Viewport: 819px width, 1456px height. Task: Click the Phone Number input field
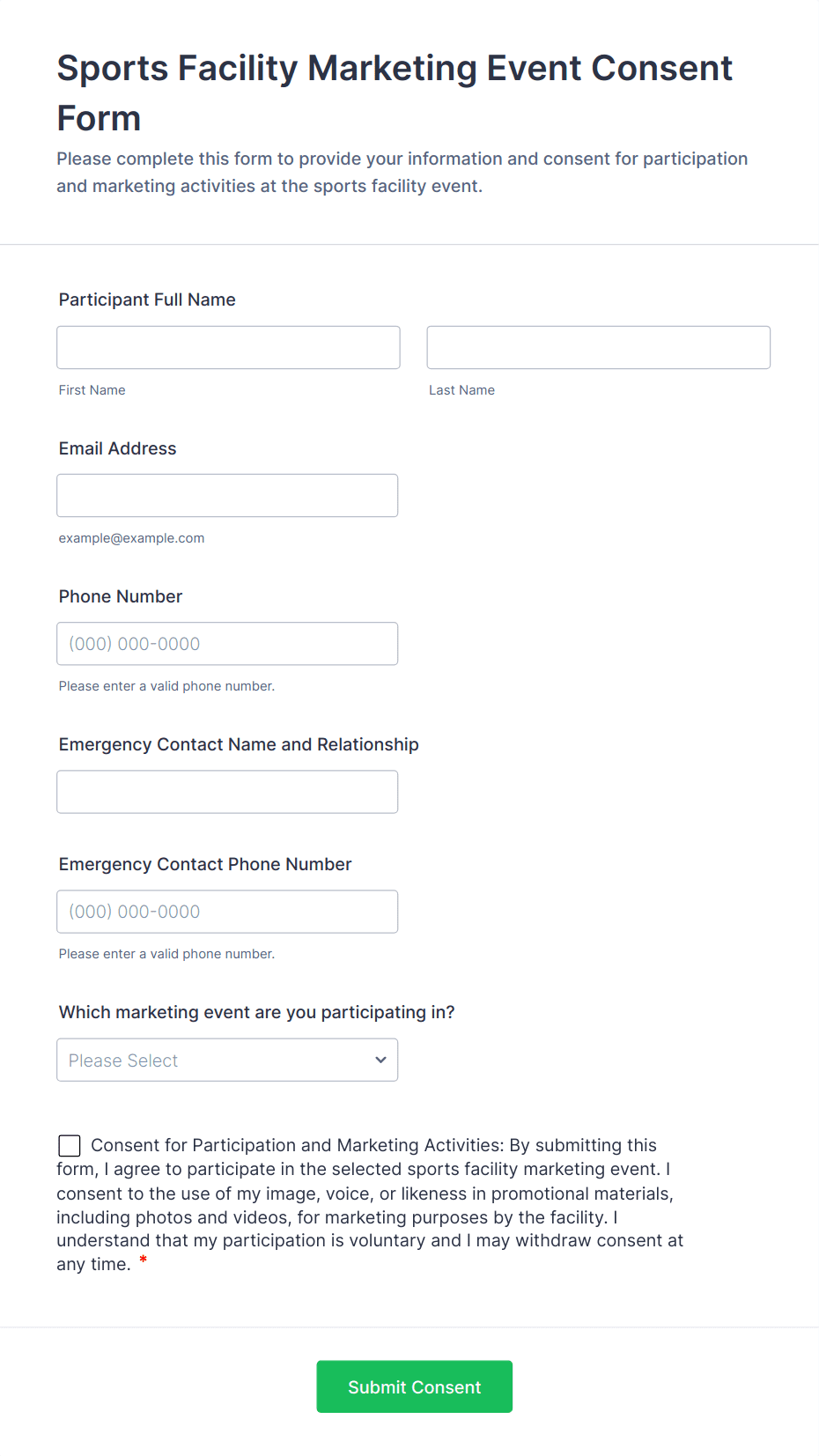tap(227, 643)
